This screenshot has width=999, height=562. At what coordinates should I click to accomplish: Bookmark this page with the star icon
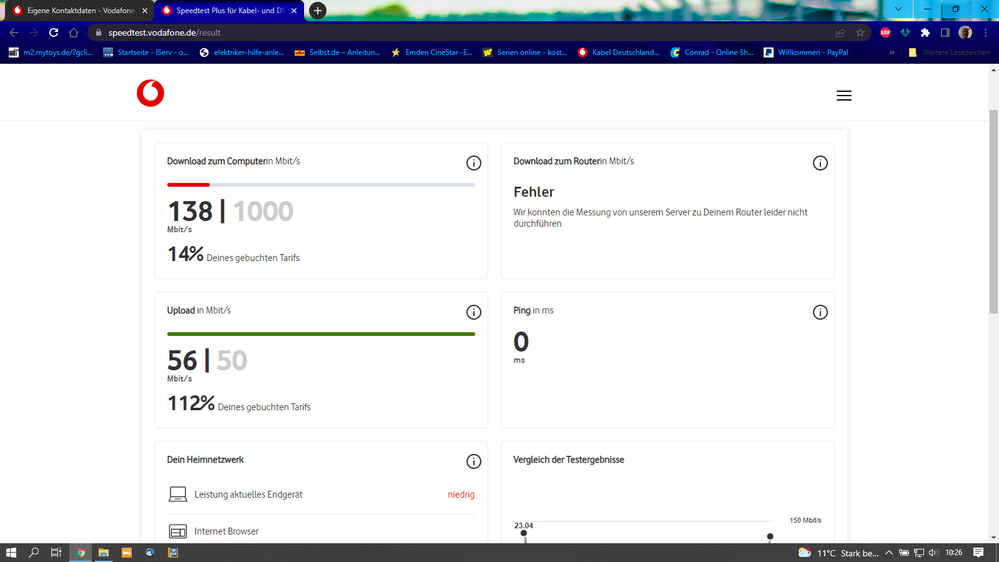(x=860, y=32)
